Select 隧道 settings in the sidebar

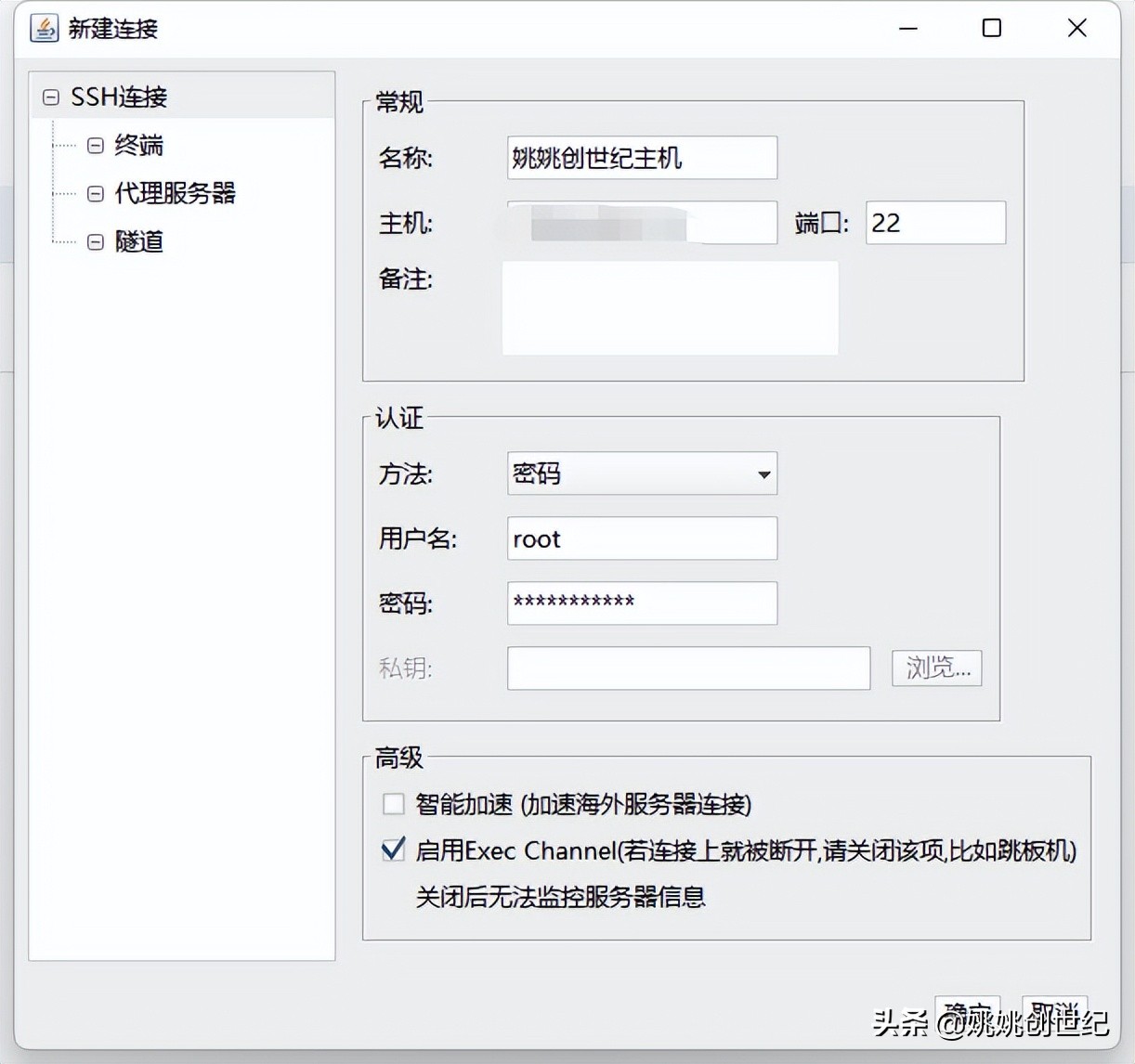point(138,241)
